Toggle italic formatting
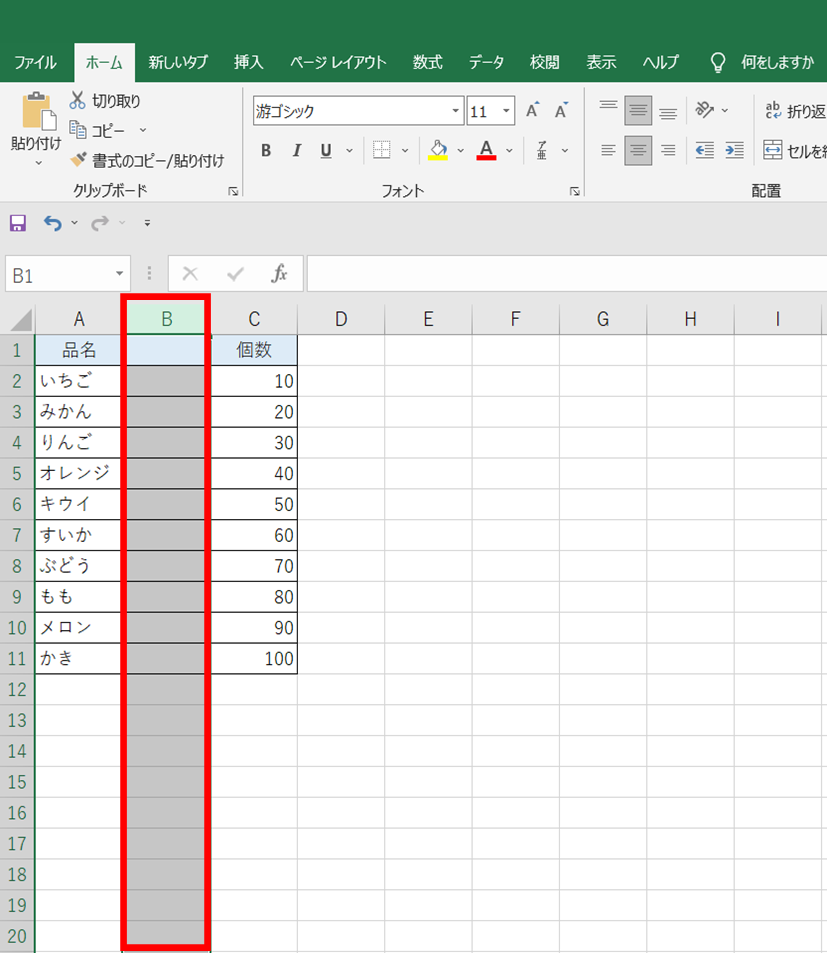The width and height of the screenshot is (827, 953). point(297,150)
